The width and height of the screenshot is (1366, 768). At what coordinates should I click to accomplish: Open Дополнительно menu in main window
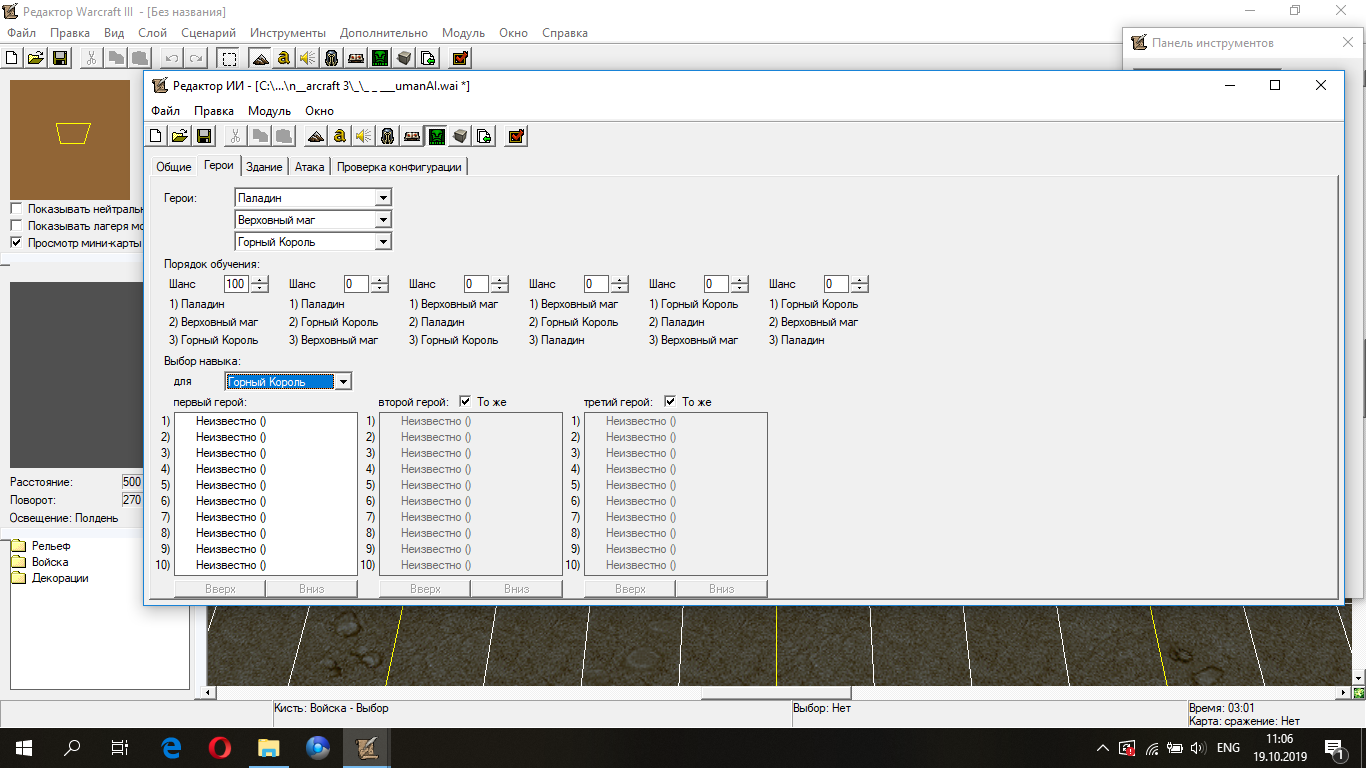[x=384, y=33]
